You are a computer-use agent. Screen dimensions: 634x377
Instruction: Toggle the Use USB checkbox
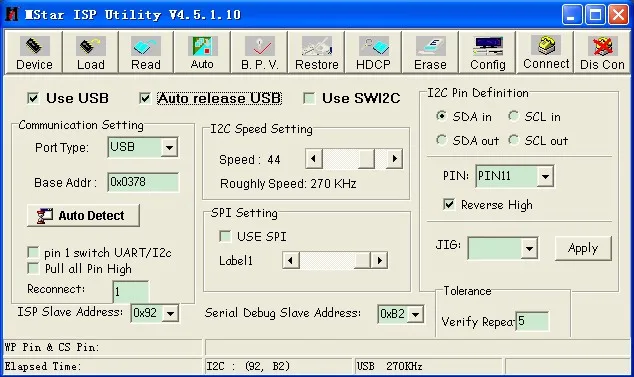click(x=33, y=98)
